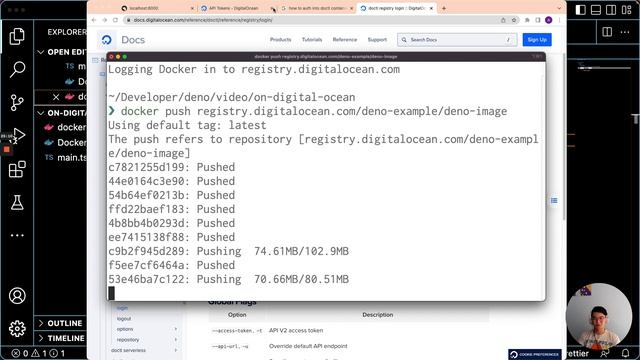The image size is (640, 360).
Task: Go back in the browser
Action: click(94, 20)
